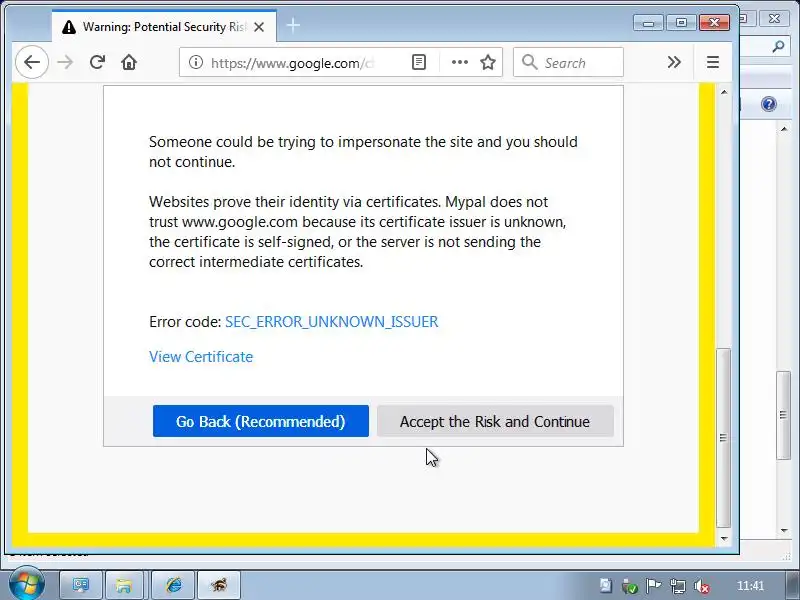This screenshot has width=800, height=600.
Task: Click the help question mark in the background window
Action: click(768, 104)
